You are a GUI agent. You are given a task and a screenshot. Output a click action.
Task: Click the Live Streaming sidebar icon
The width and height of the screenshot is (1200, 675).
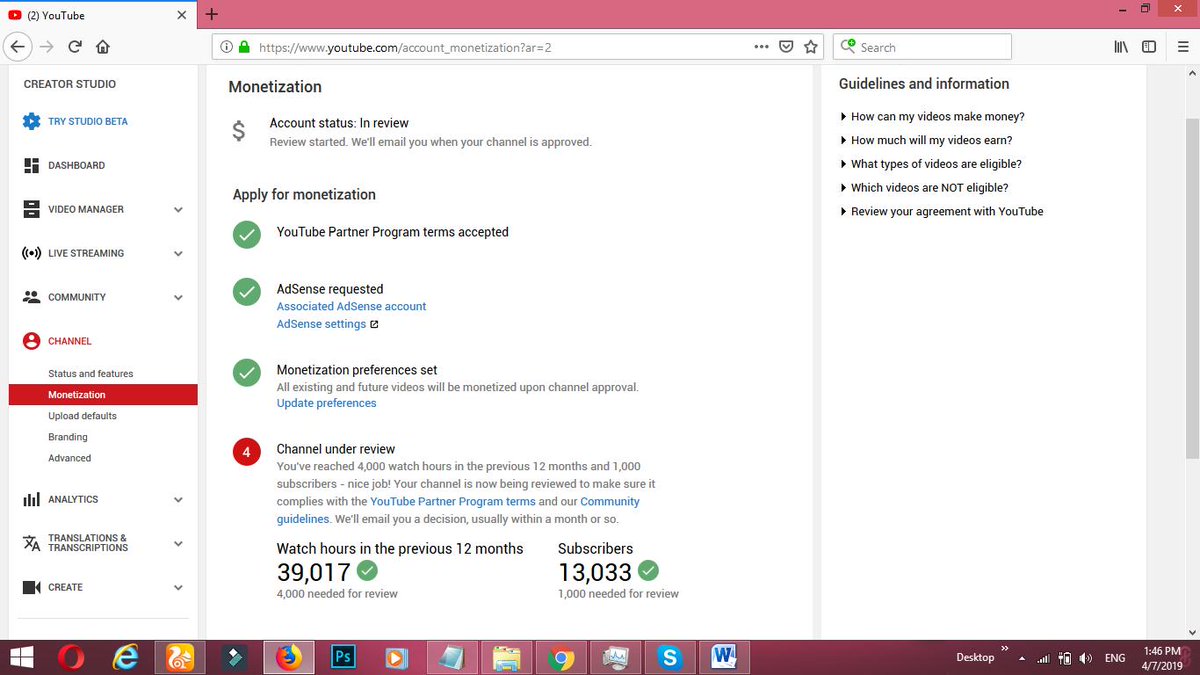pos(31,253)
